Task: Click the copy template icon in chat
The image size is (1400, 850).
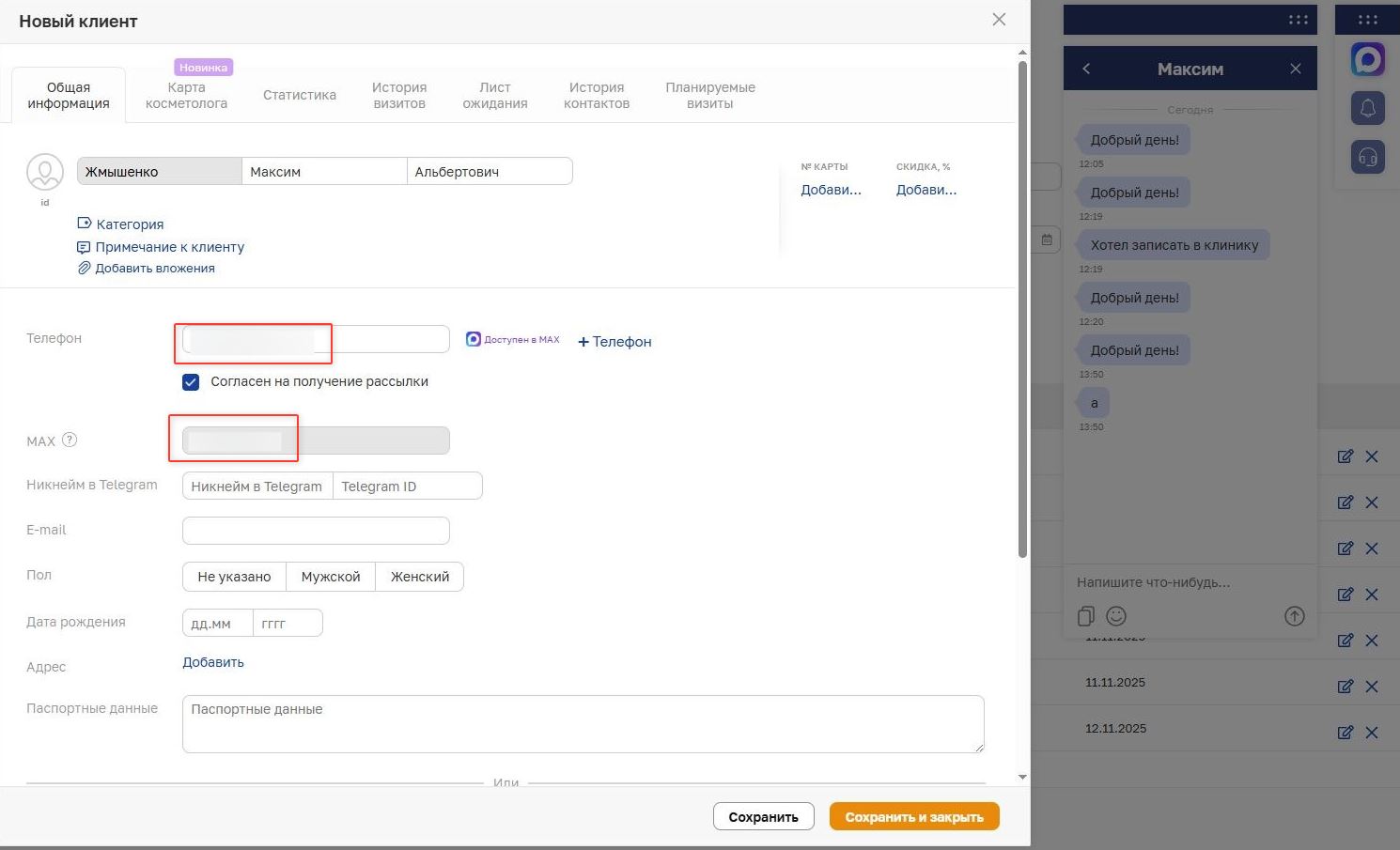Action: pyautogui.click(x=1086, y=616)
